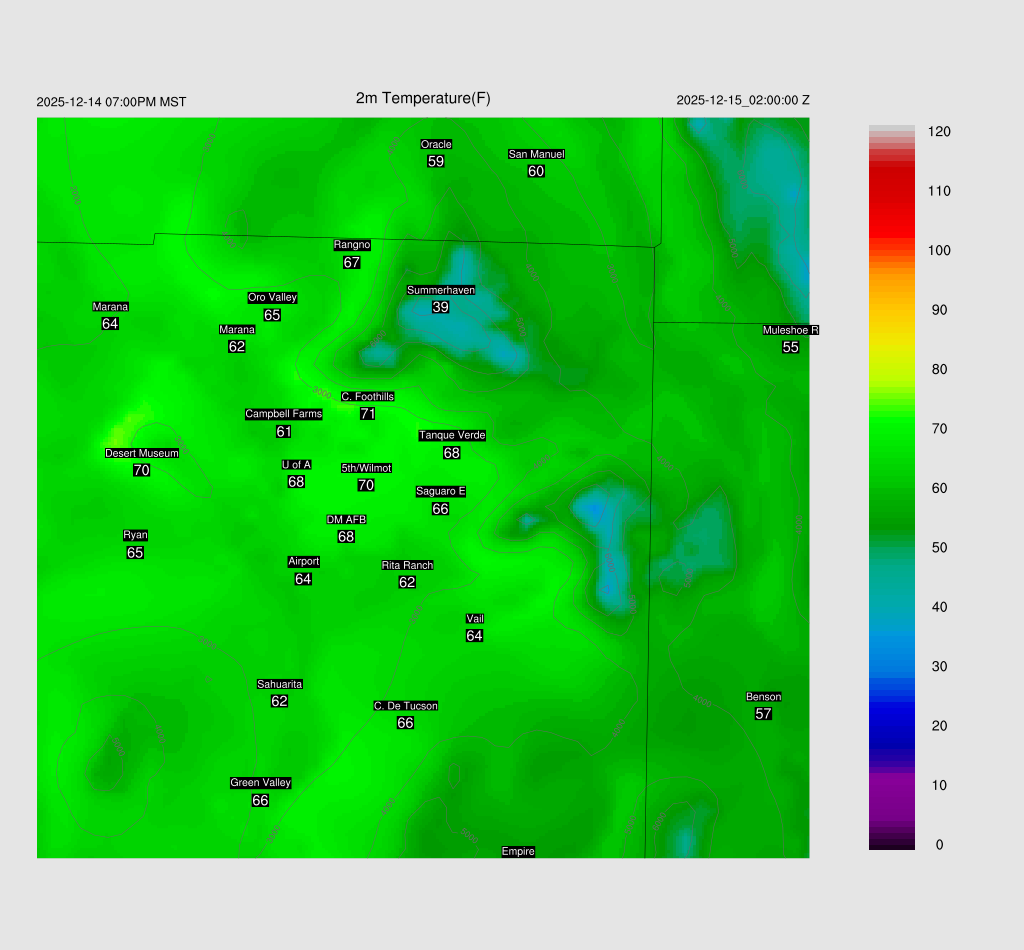Click the Summerhaven station label
Image resolution: width=1024 pixels, height=950 pixels.
pos(440,290)
